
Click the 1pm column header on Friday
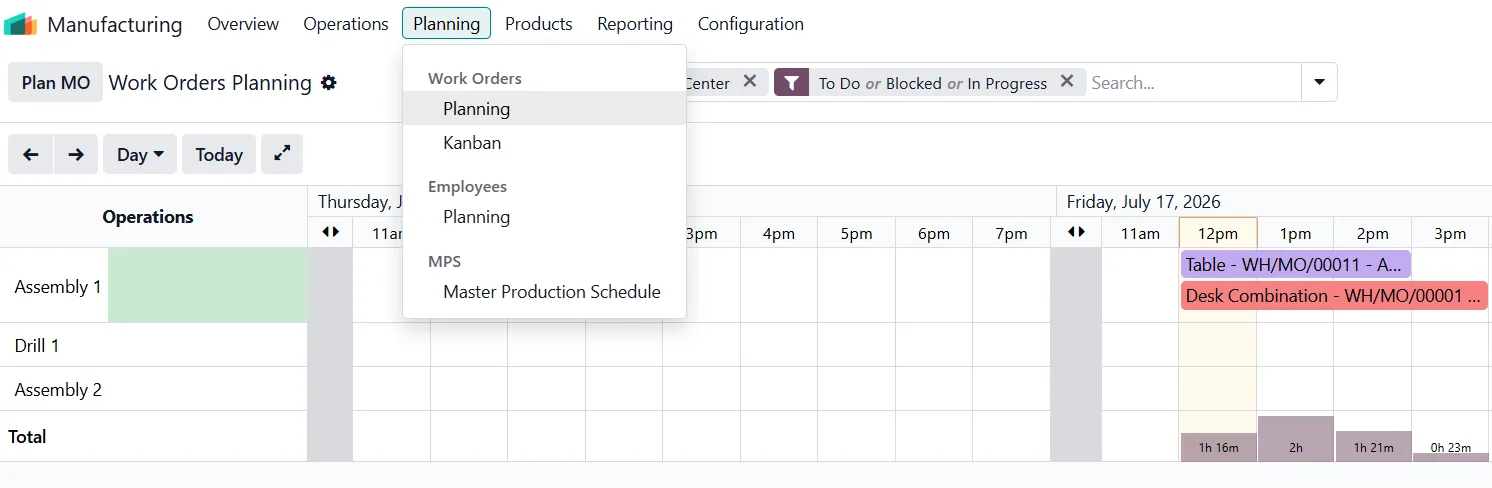tap(1295, 233)
